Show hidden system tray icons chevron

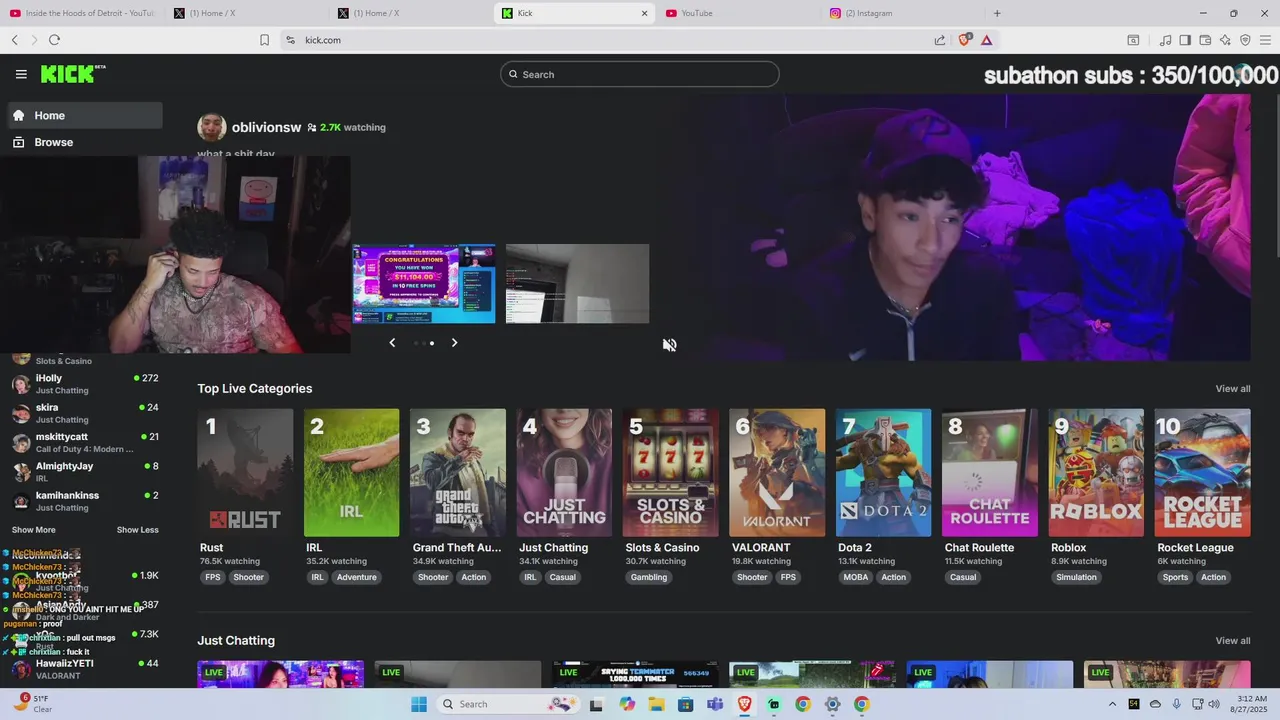point(1113,704)
